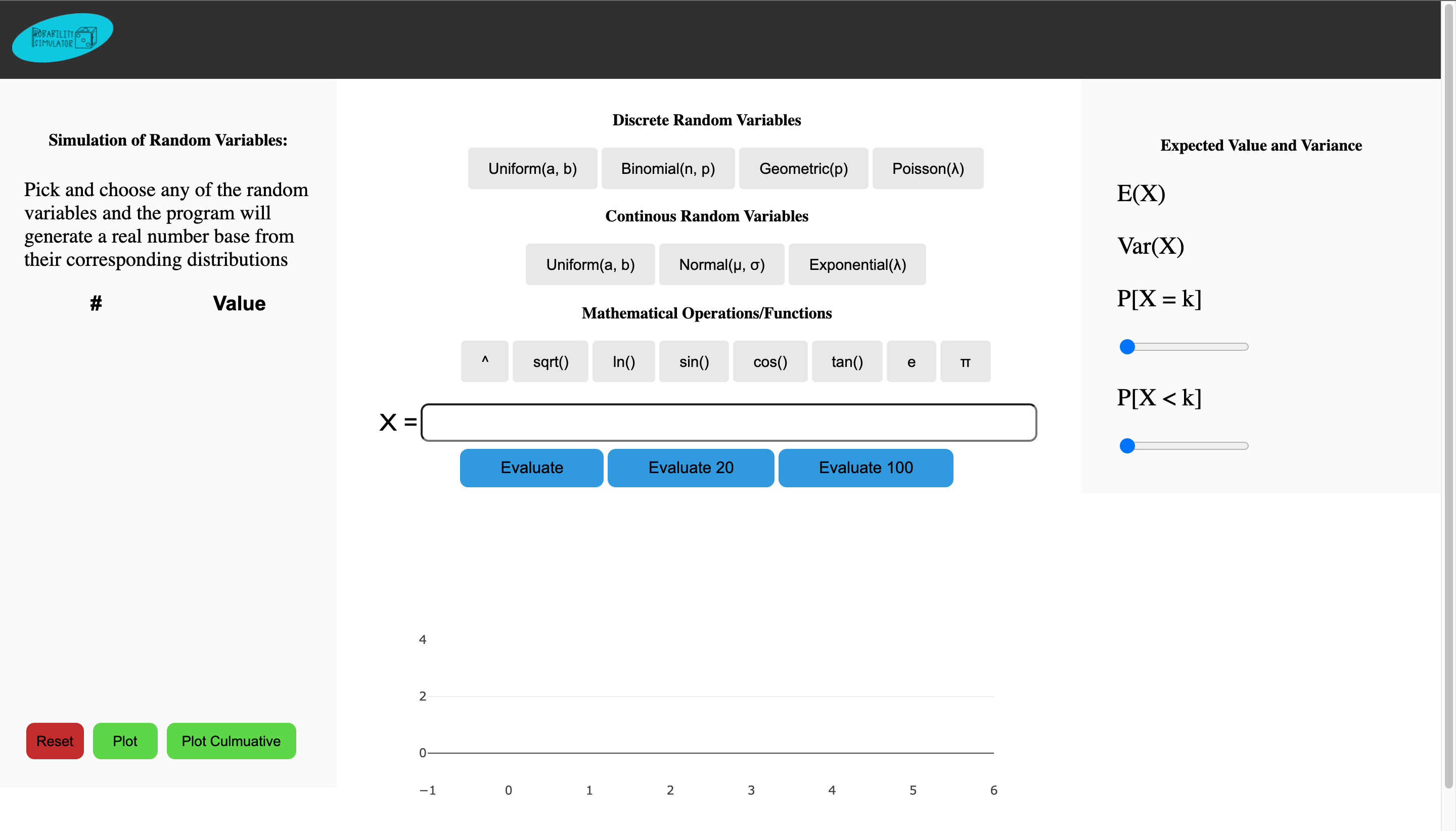Image resolution: width=1456 pixels, height=831 pixels.
Task: Click the X expression input field
Action: click(x=729, y=423)
